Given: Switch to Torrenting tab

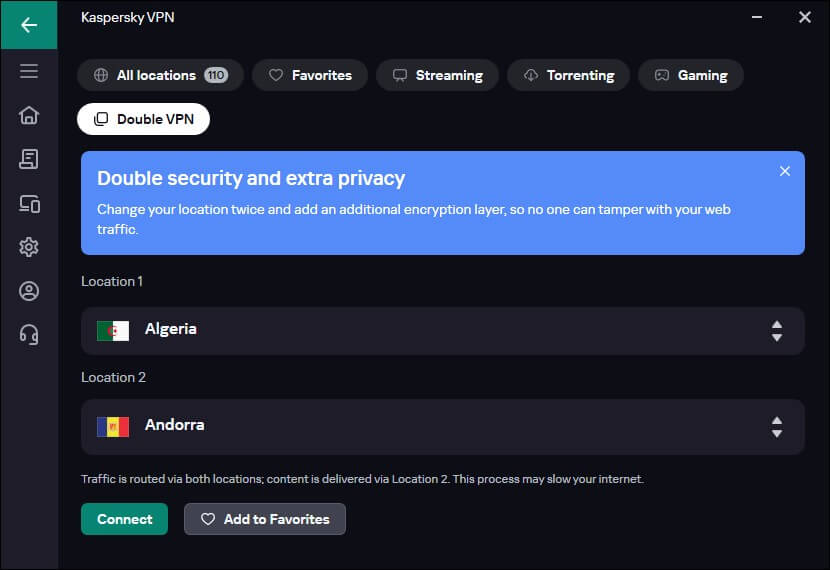Looking at the screenshot, I should [x=569, y=75].
